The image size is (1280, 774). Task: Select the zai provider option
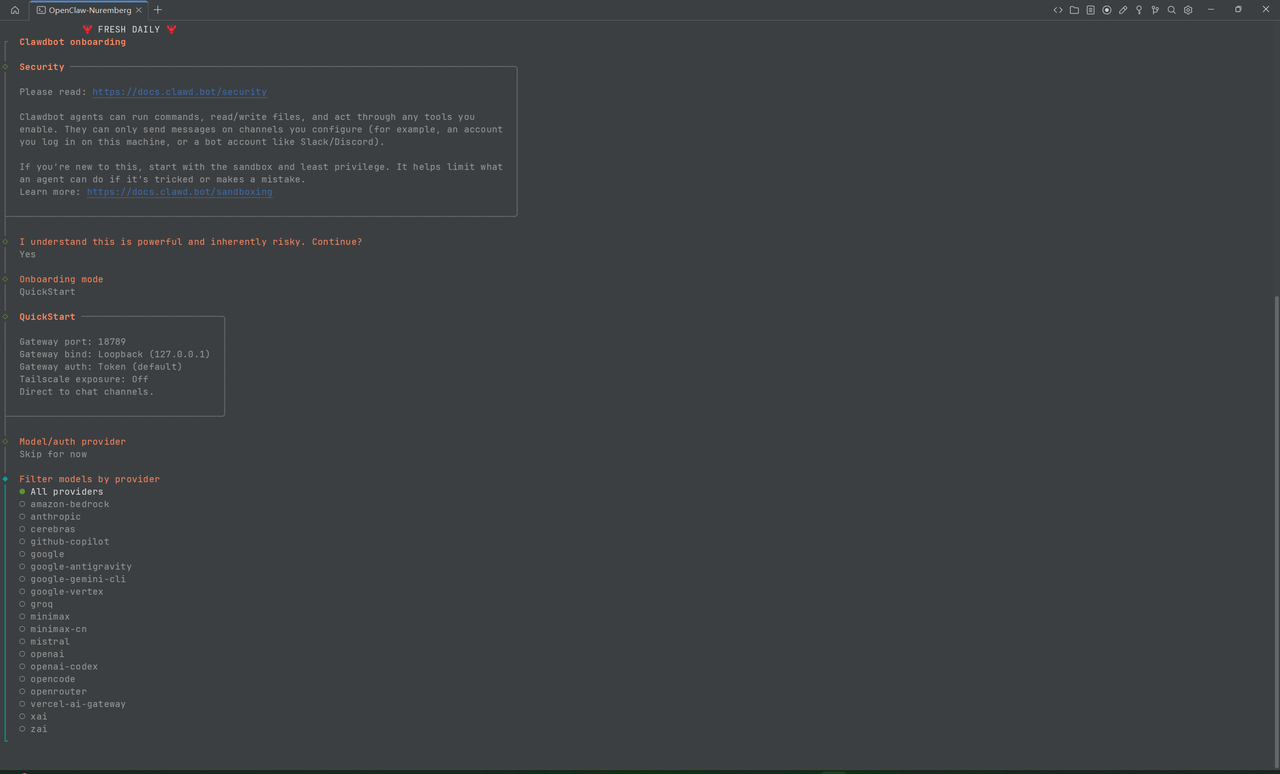coord(33,729)
